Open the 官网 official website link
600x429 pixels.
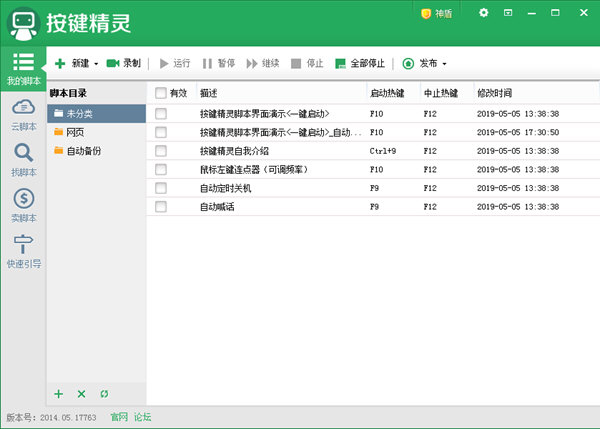click(x=119, y=417)
